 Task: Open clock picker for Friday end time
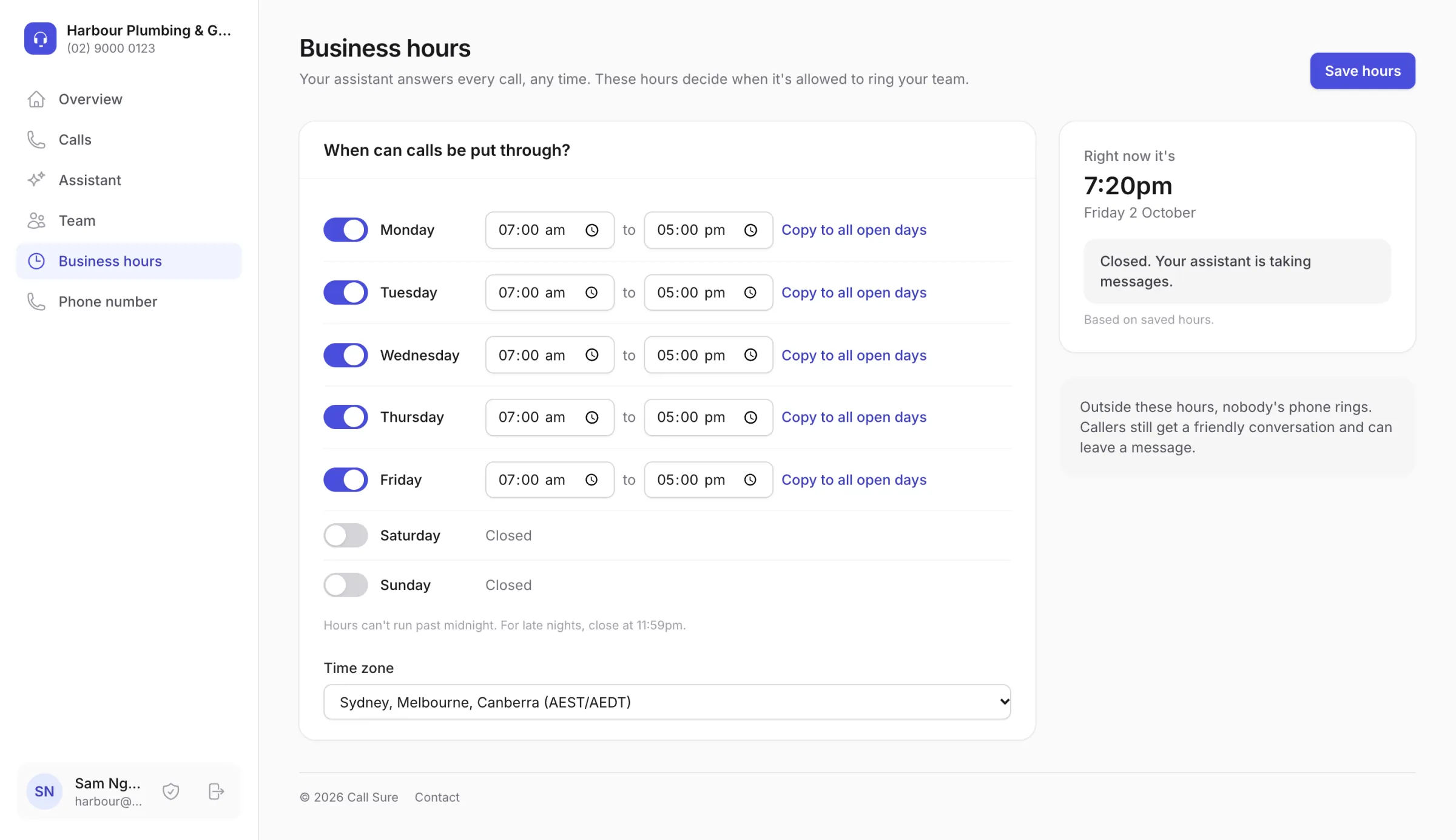tap(750, 480)
